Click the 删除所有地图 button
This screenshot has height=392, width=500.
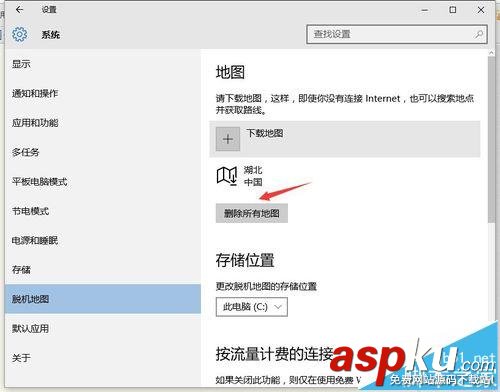(252, 213)
